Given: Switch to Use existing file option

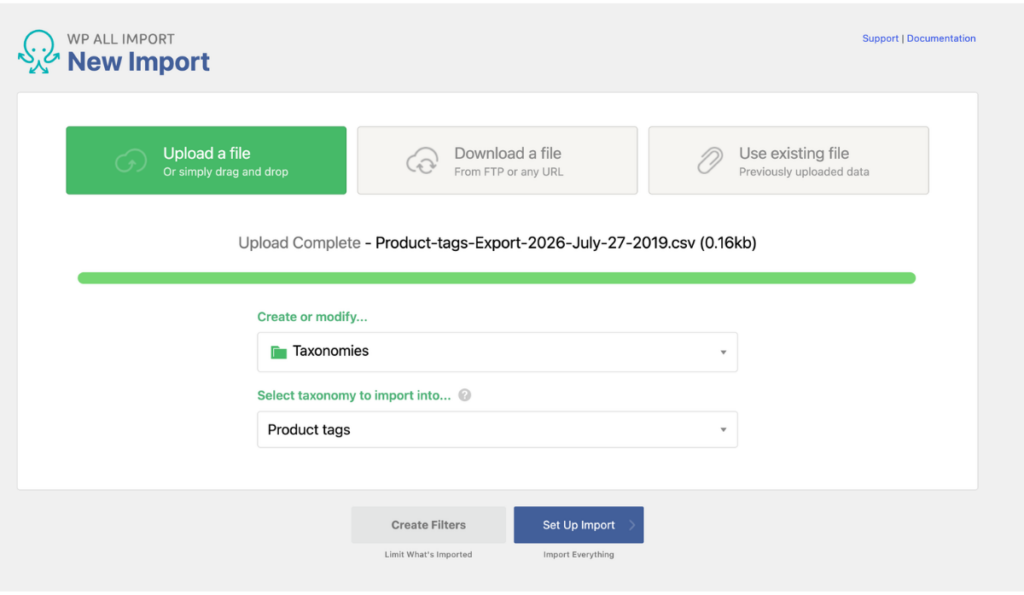Looking at the screenshot, I should (x=789, y=161).
